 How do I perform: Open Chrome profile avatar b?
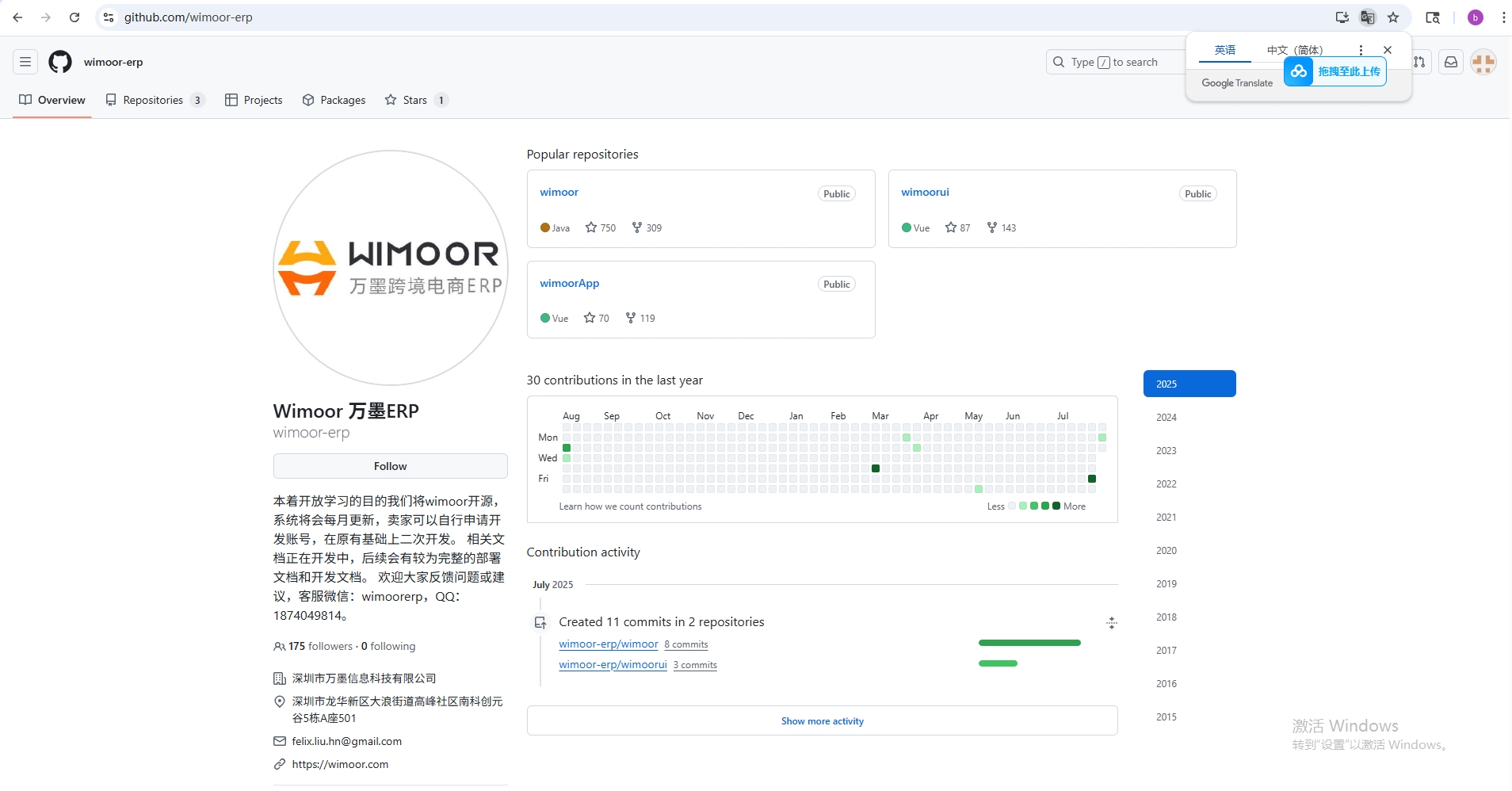click(1476, 17)
